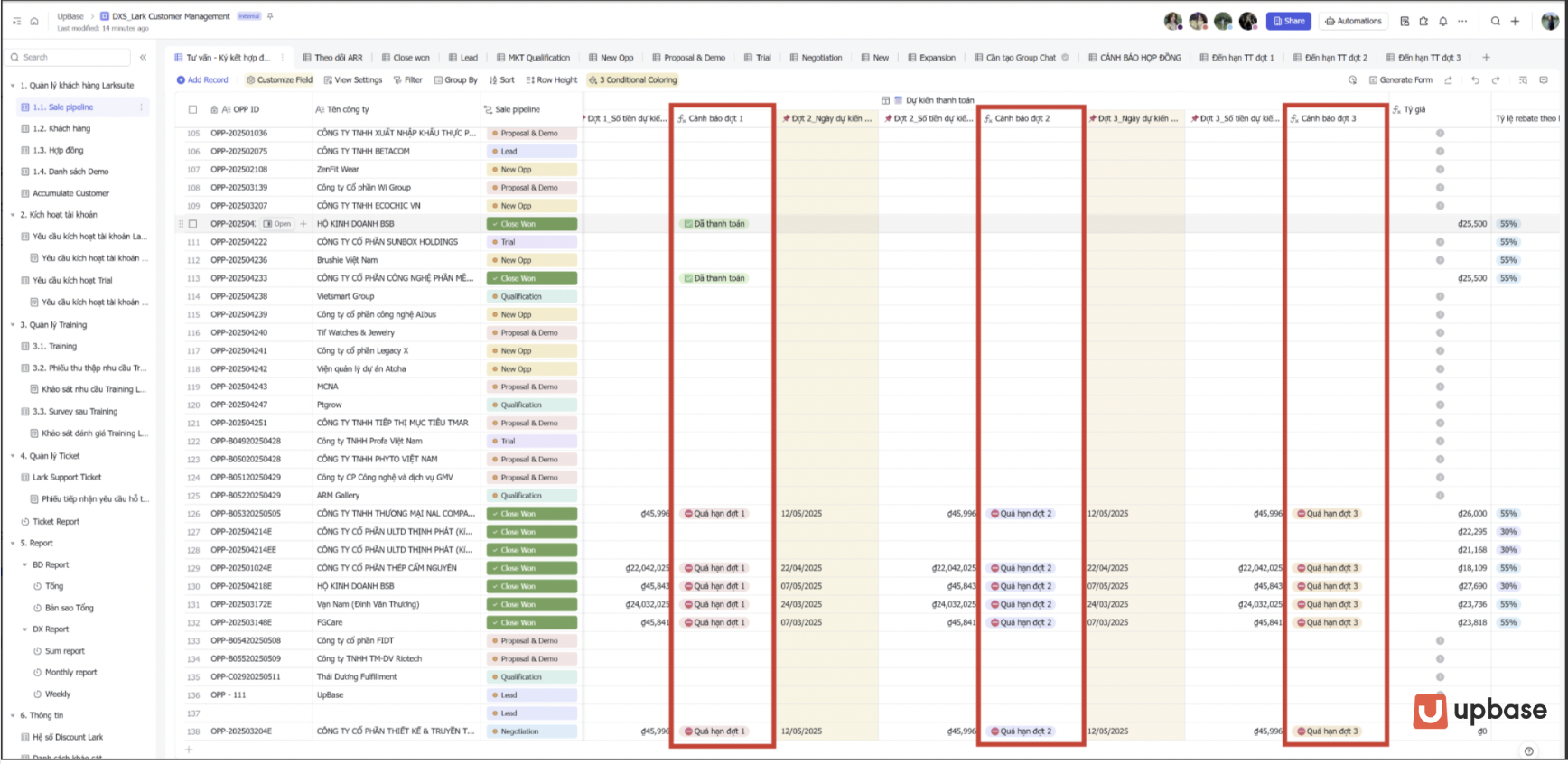Open the Filter options

pyautogui.click(x=407, y=79)
